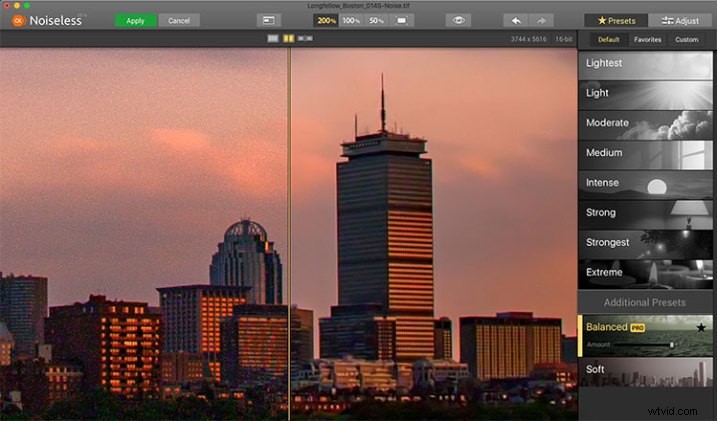
Task: Select the Balanced PRO preset
Action: tap(645, 335)
